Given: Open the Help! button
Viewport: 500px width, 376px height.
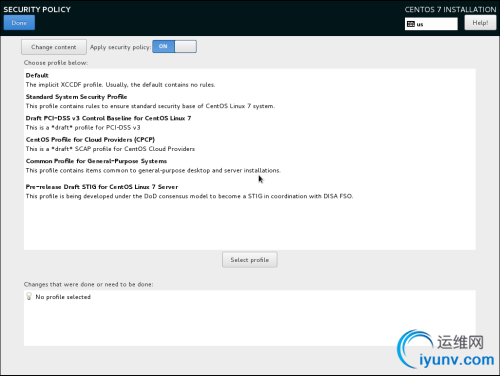Looking at the screenshot, I should click(480, 23).
